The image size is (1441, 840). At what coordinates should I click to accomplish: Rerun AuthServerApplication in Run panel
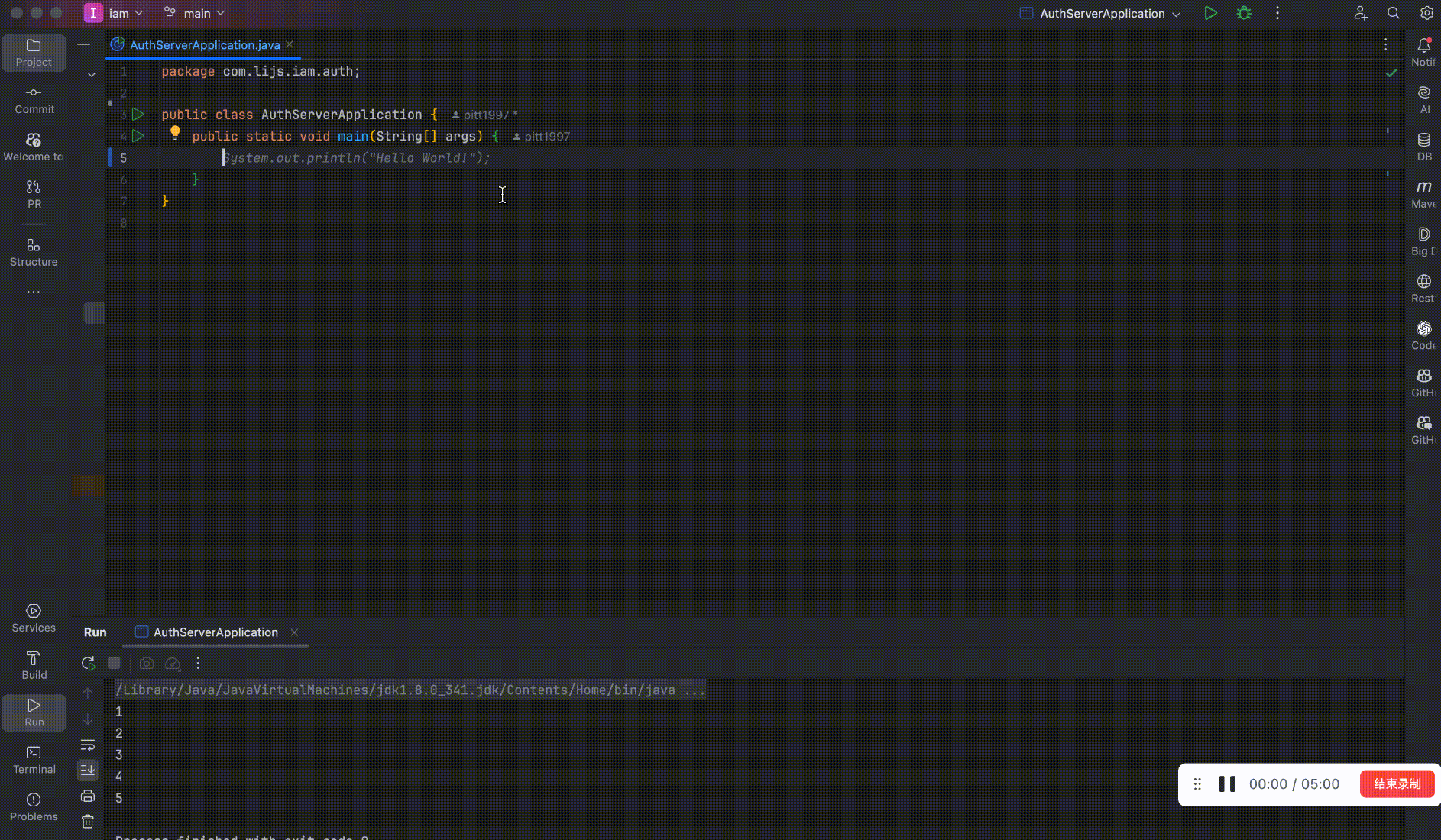click(x=88, y=664)
